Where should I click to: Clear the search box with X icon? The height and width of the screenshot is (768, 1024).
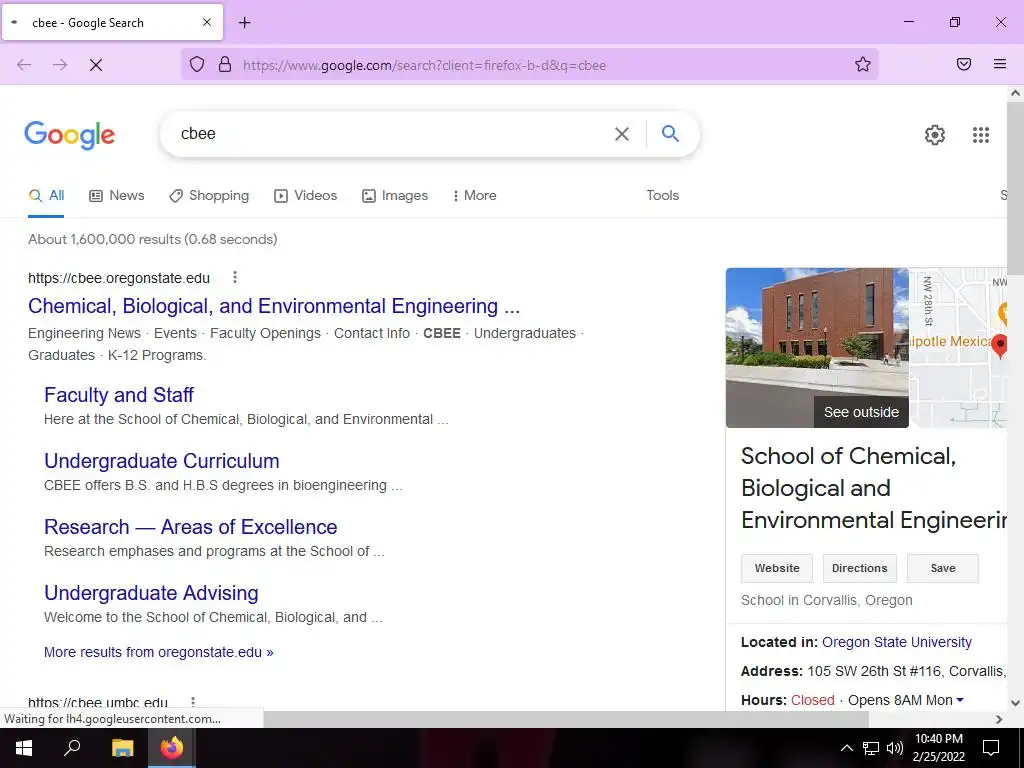[x=622, y=134]
